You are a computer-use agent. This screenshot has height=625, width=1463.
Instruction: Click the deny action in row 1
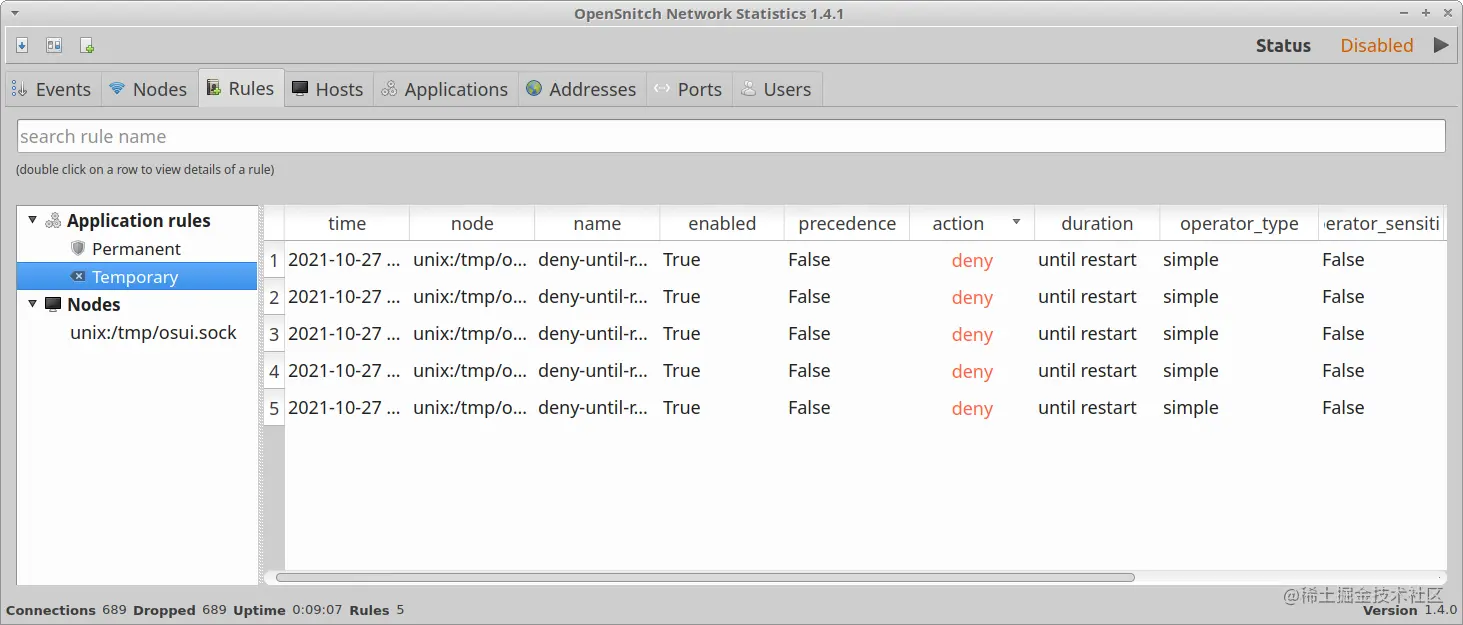pos(972,260)
